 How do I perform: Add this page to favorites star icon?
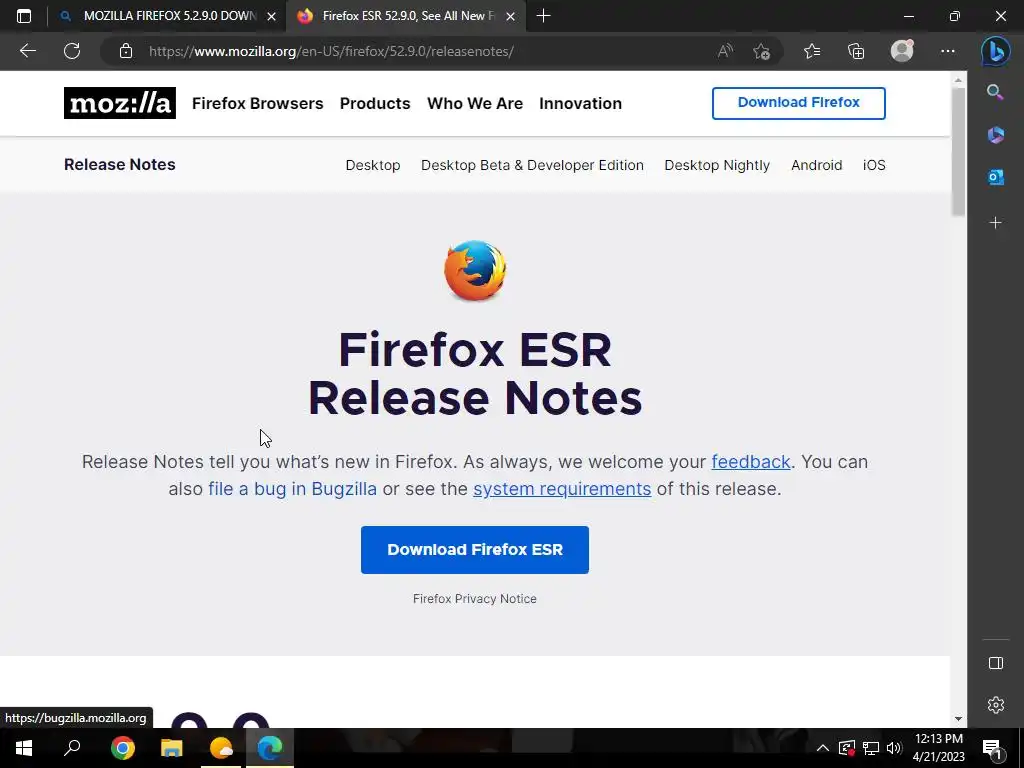(x=761, y=51)
